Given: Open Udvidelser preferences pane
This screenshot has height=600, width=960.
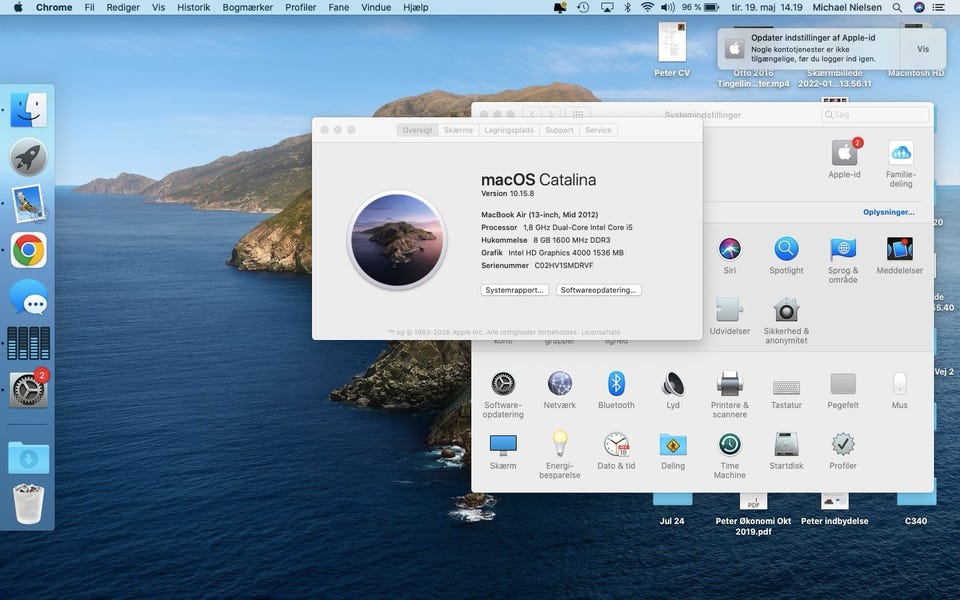Looking at the screenshot, I should [730, 317].
